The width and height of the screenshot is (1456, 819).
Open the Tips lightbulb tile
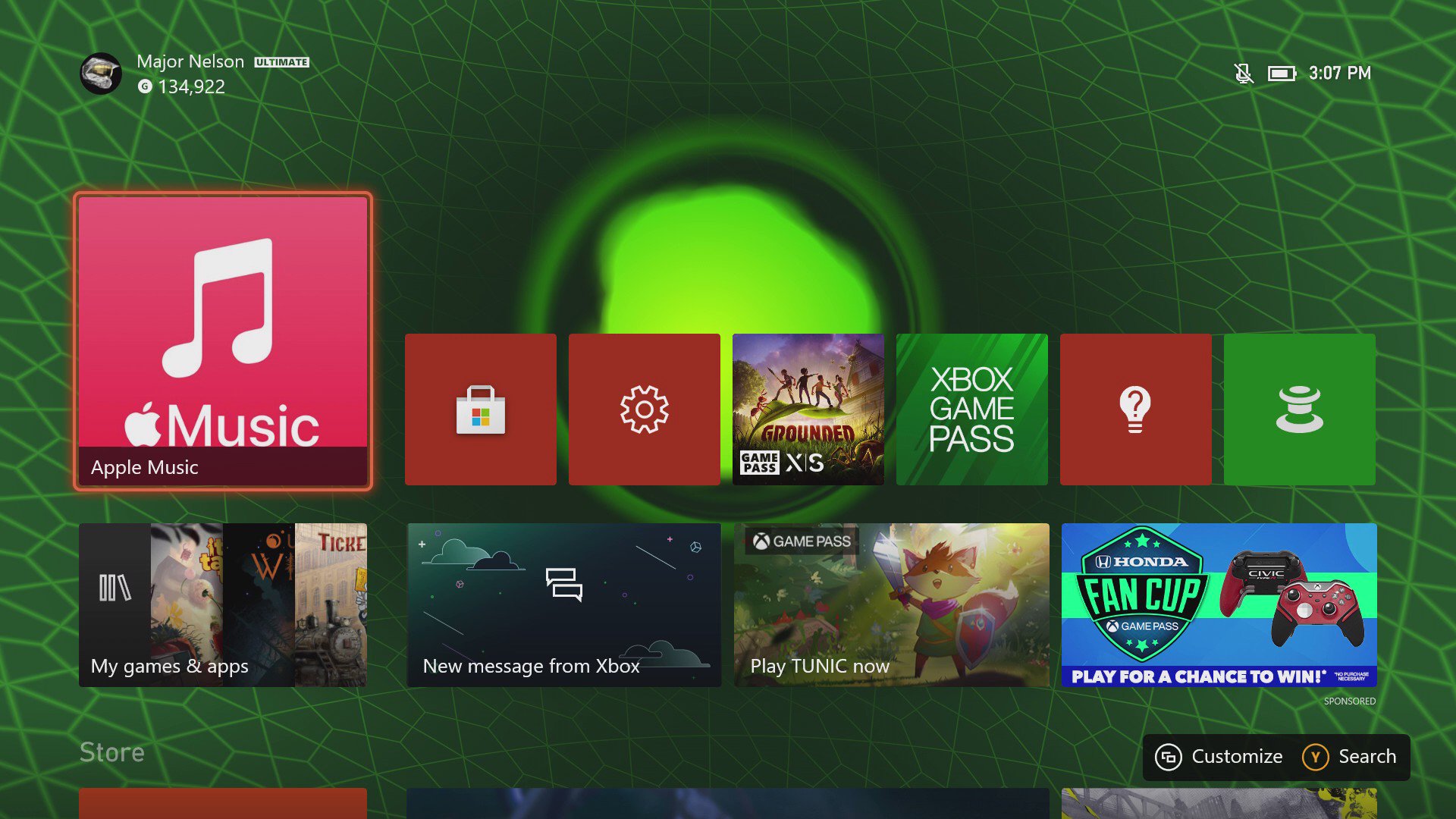pyautogui.click(x=1136, y=409)
